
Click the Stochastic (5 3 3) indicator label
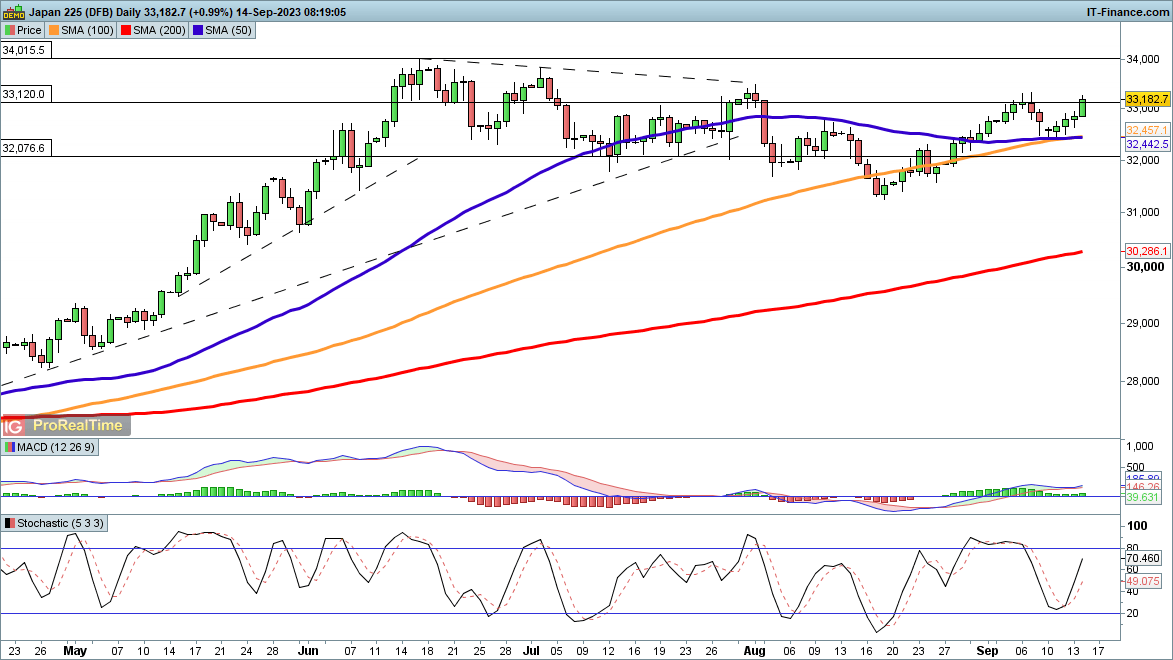(x=61, y=523)
